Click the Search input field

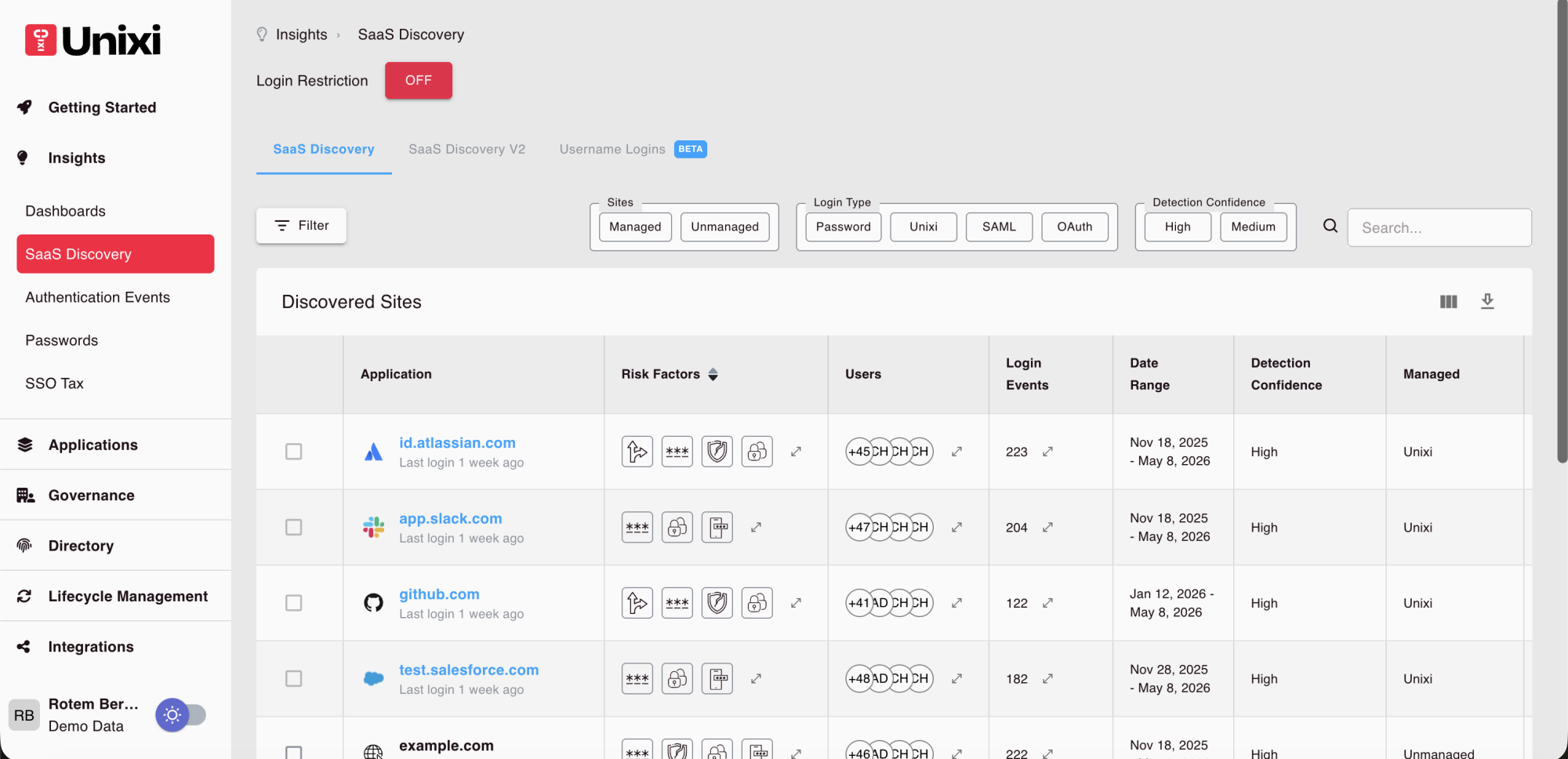(x=1439, y=227)
